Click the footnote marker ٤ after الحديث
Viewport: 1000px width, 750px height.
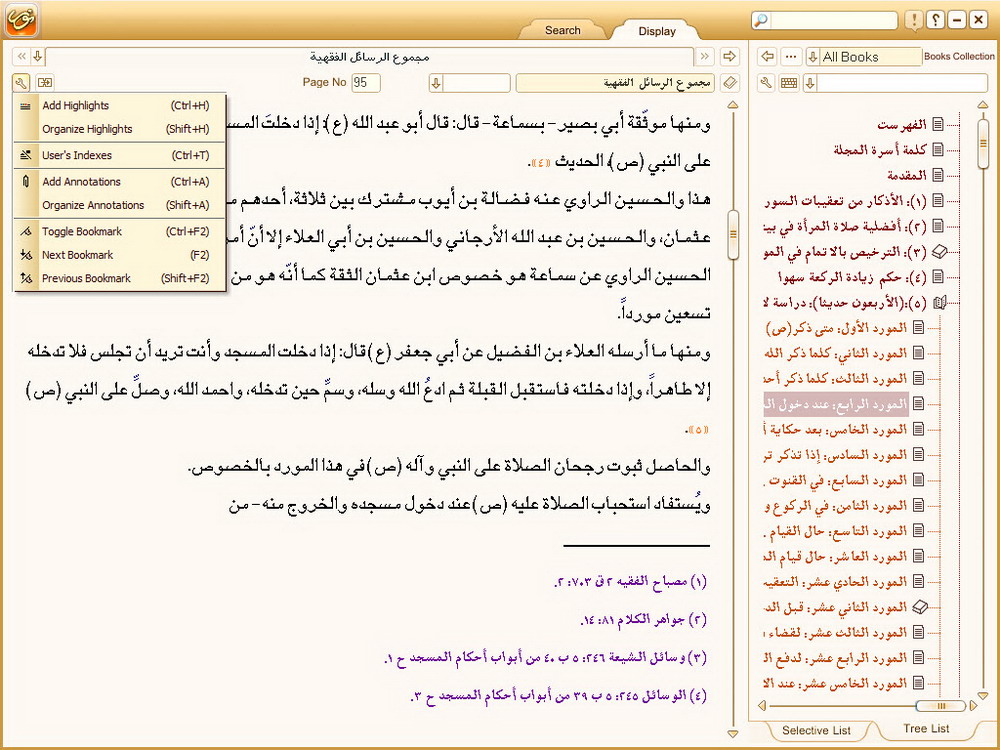(541, 163)
